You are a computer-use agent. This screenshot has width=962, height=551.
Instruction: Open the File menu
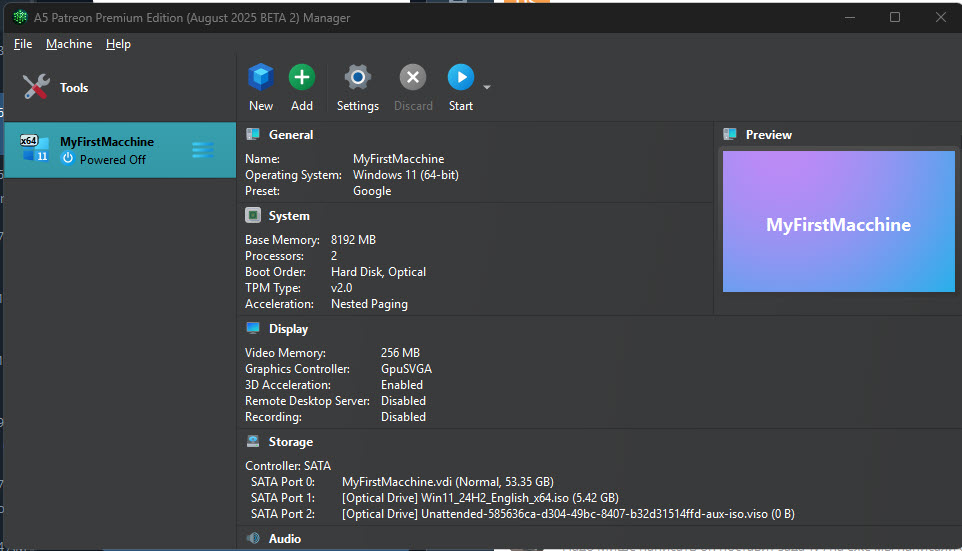point(23,44)
